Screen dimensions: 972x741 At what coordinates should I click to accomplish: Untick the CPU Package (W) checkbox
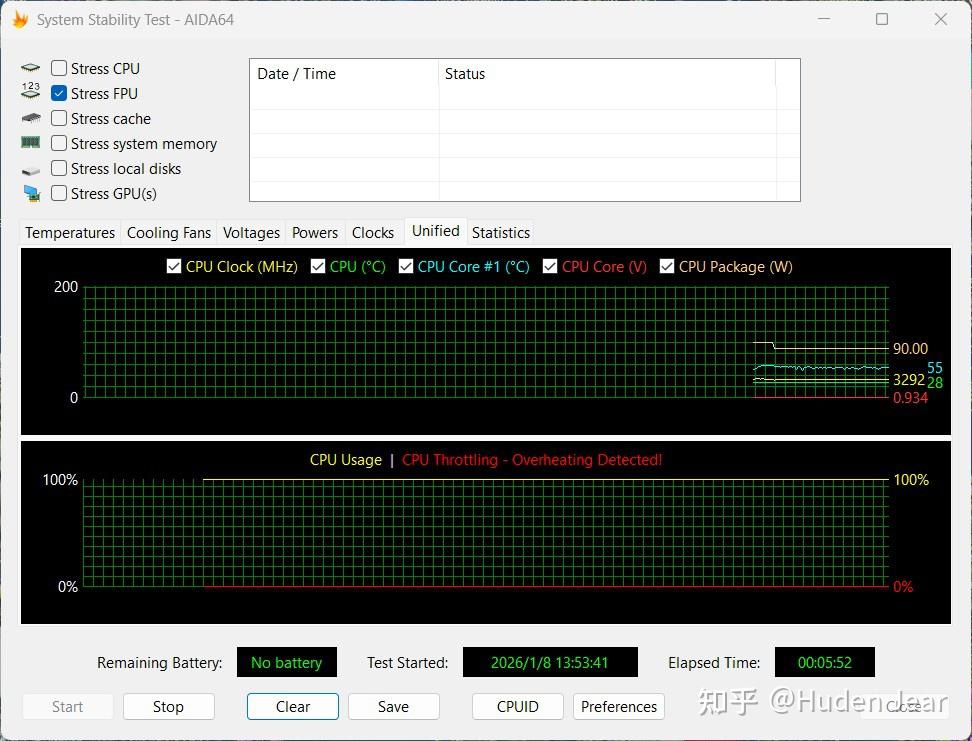click(x=667, y=266)
